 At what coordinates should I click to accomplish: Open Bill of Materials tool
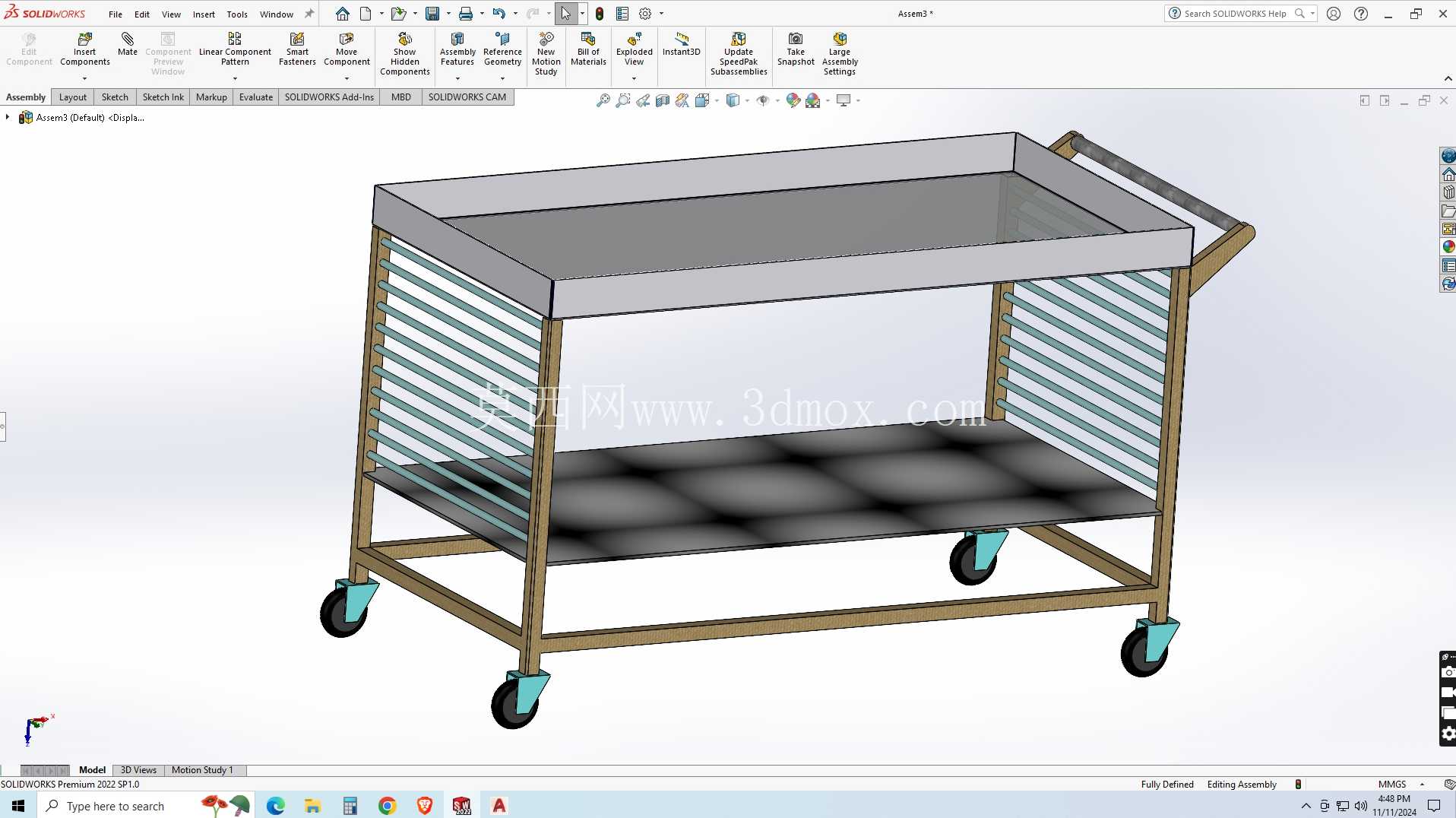coord(588,49)
